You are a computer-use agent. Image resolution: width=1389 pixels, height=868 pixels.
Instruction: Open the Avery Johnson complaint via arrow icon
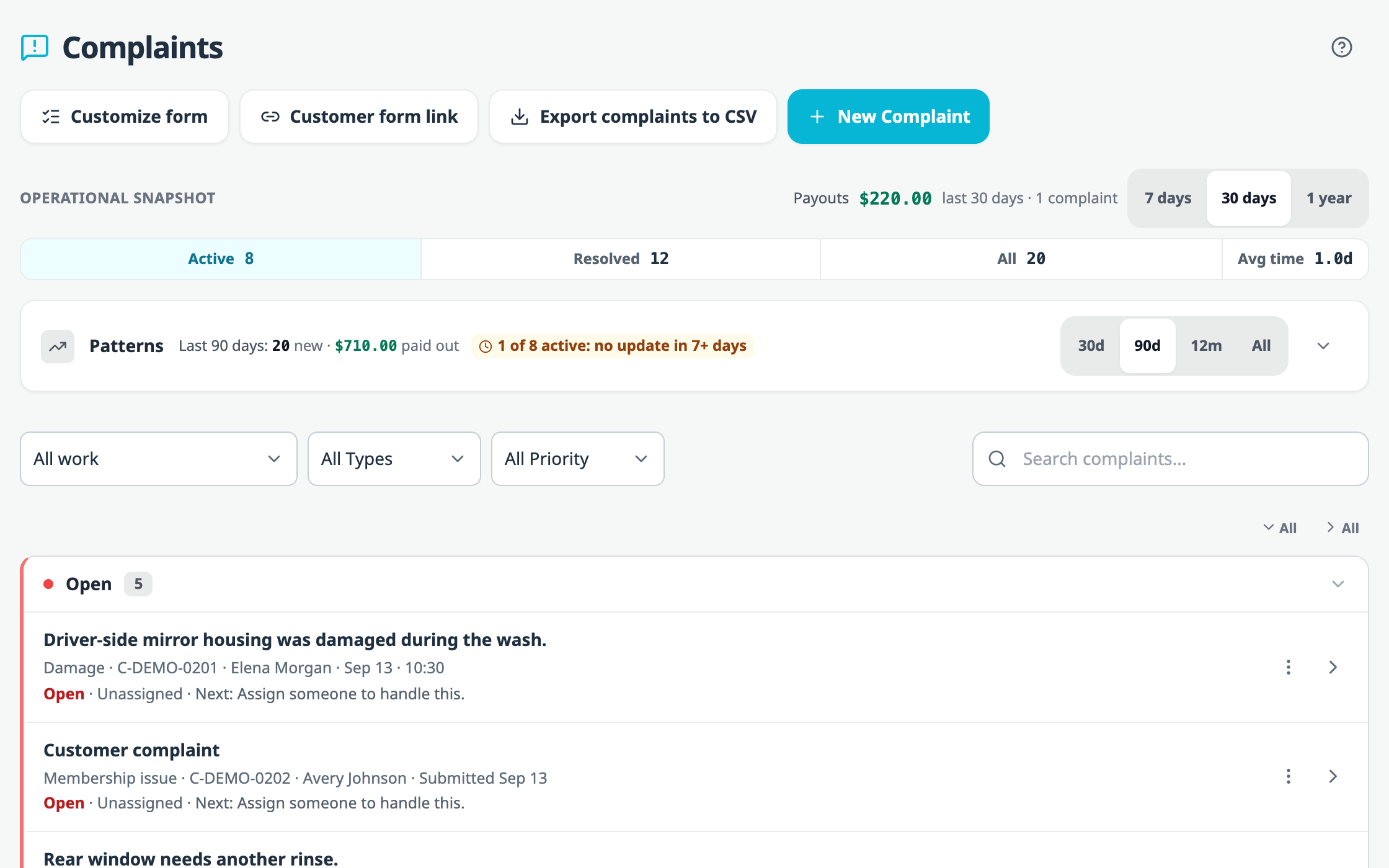point(1333,776)
